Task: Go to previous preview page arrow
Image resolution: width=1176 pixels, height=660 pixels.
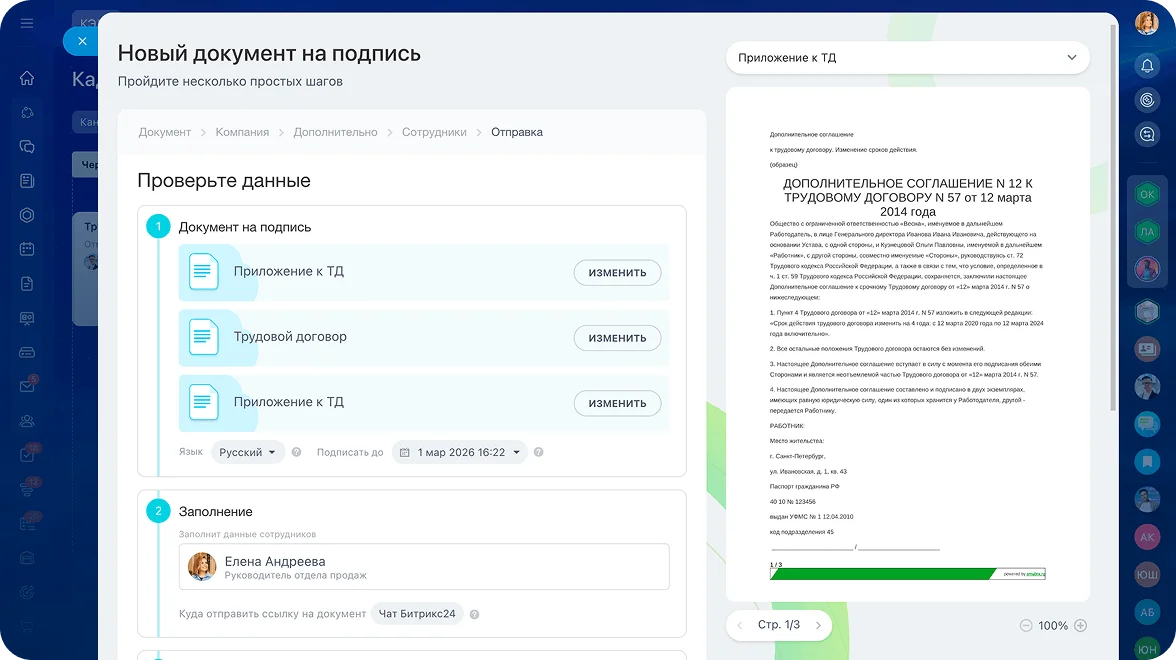Action: (740, 625)
